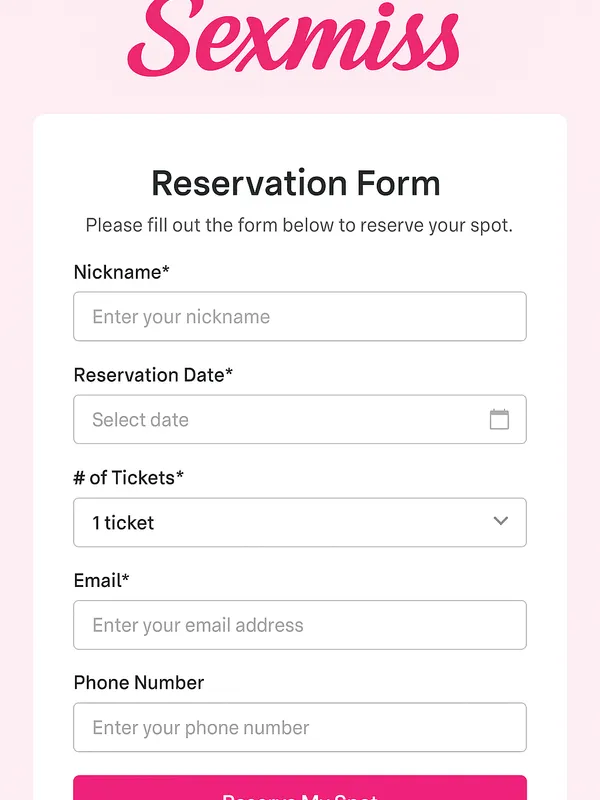Expand the '1 ticket' dropdown
This screenshot has width=600, height=800.
299,522
